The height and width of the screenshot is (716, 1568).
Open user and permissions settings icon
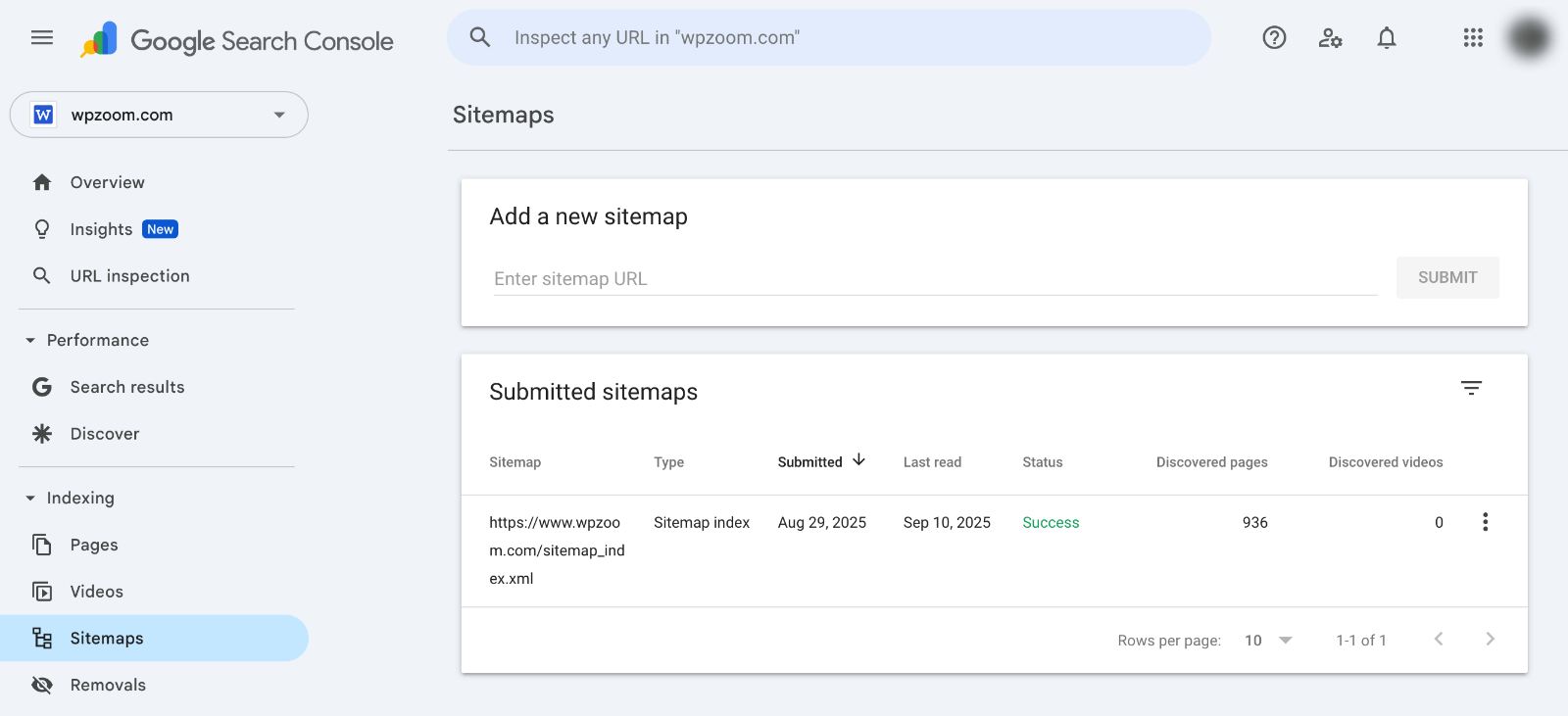[1330, 37]
